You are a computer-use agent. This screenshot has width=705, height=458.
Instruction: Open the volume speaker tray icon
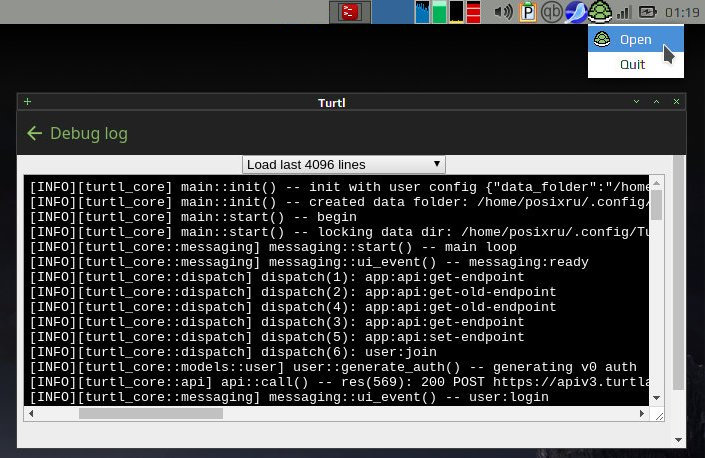(x=503, y=12)
